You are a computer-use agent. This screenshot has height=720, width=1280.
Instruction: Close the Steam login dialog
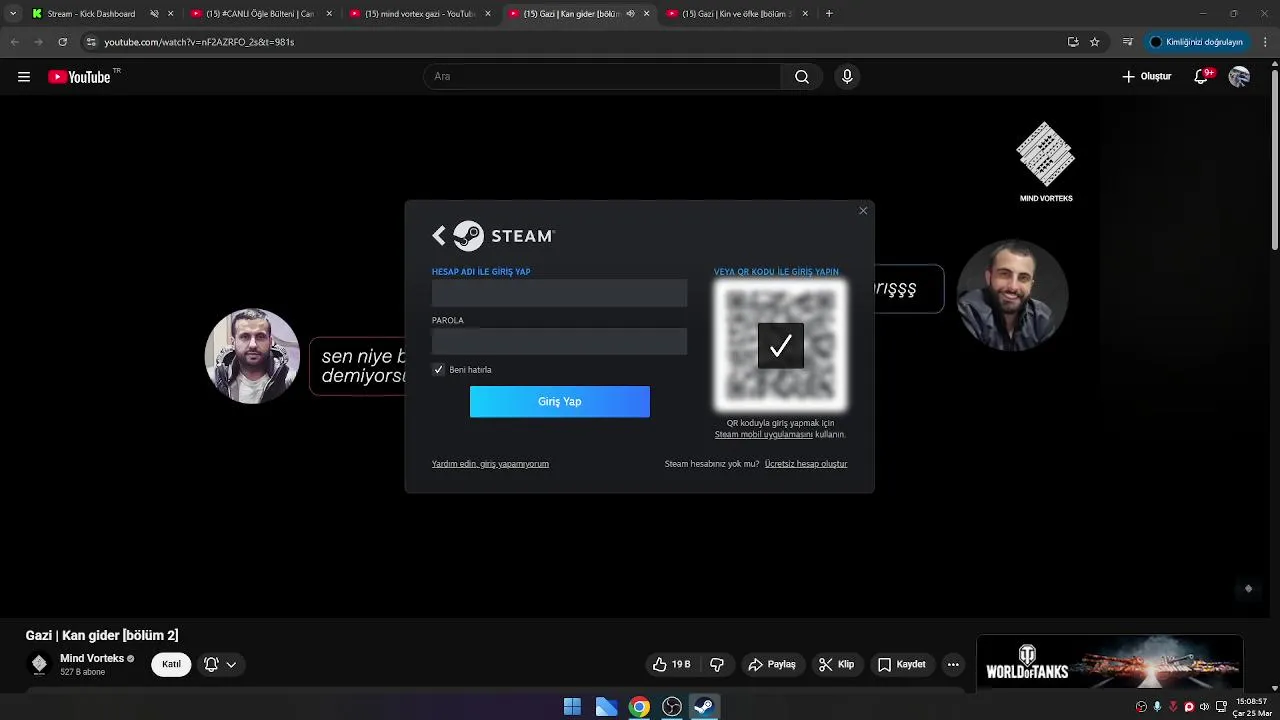coord(863,211)
